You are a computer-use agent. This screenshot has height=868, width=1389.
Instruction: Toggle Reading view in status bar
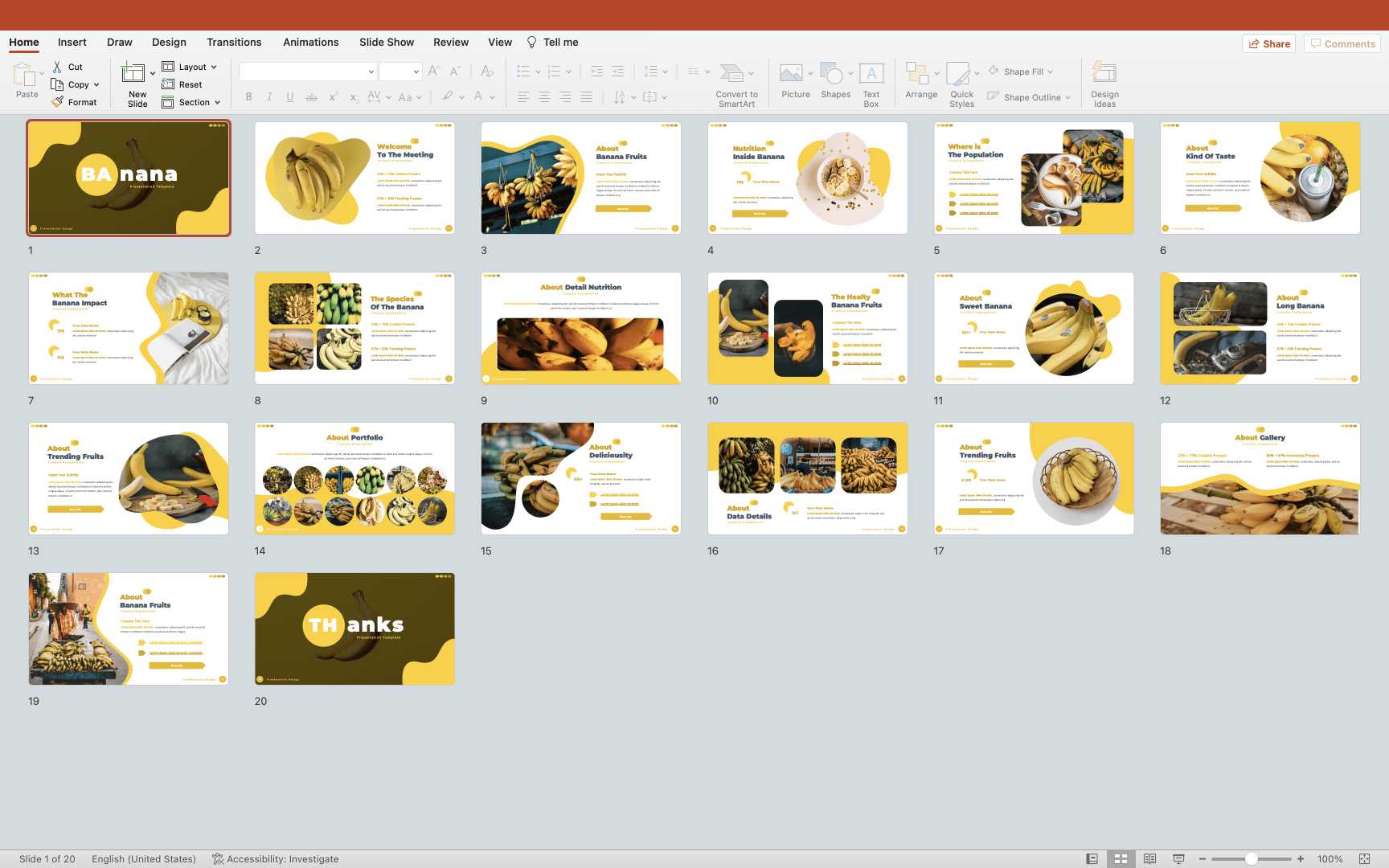(x=1149, y=859)
